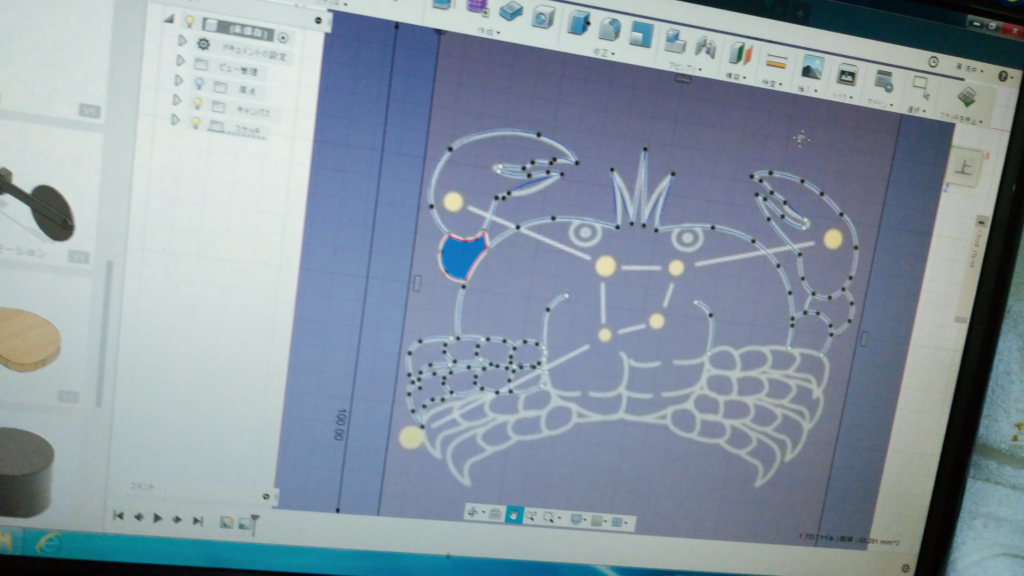Open the Internet Explorer taskbar icon
The image size is (1024, 576).
click(50, 543)
